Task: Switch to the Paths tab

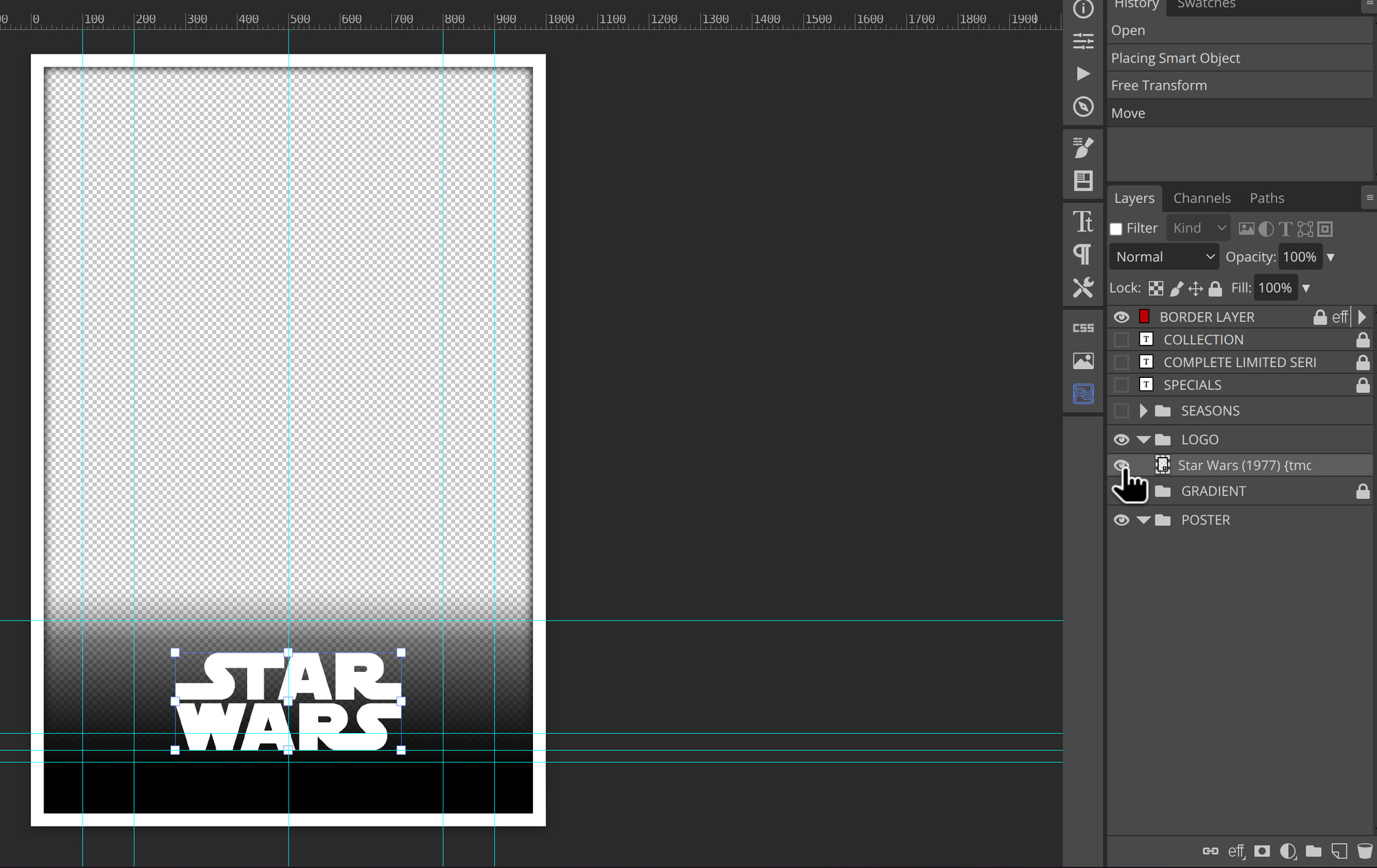Action: pos(1267,198)
